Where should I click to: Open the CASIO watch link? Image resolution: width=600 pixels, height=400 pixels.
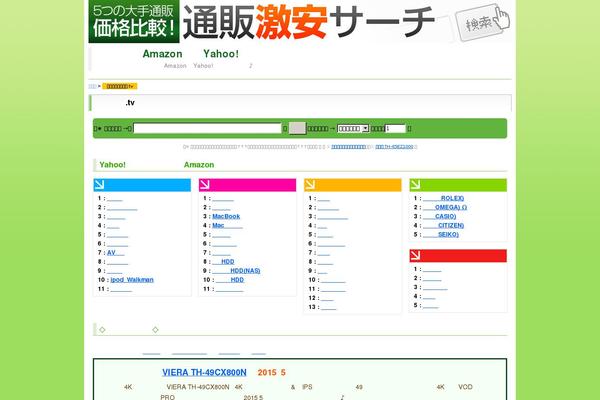pyautogui.click(x=439, y=216)
